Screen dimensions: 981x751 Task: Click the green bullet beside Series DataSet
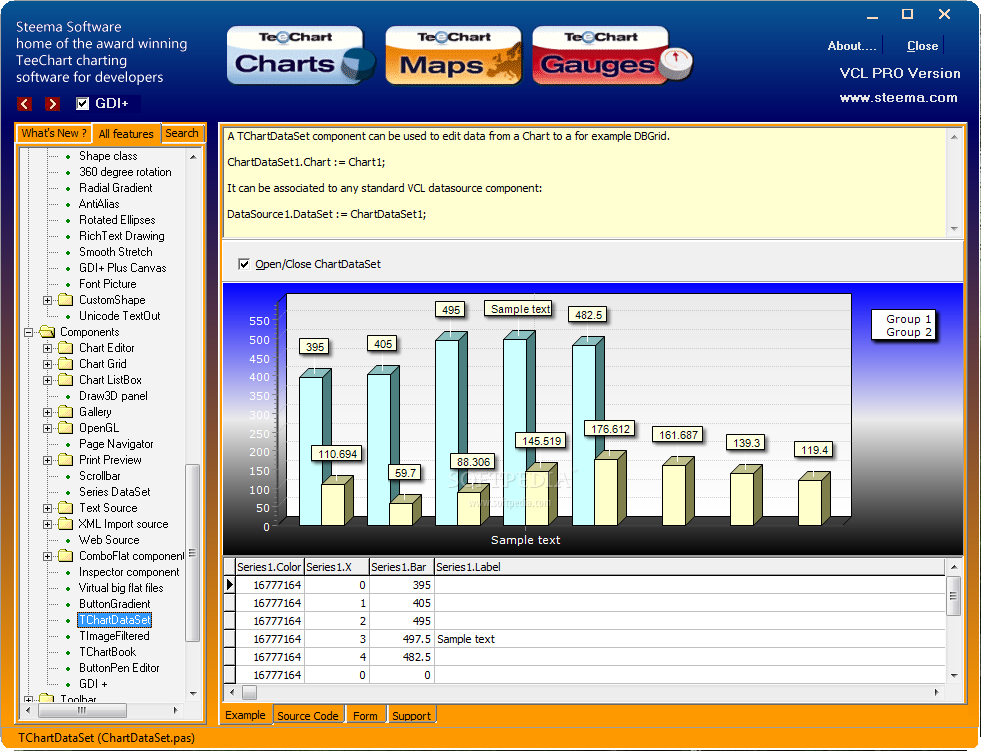pos(68,493)
